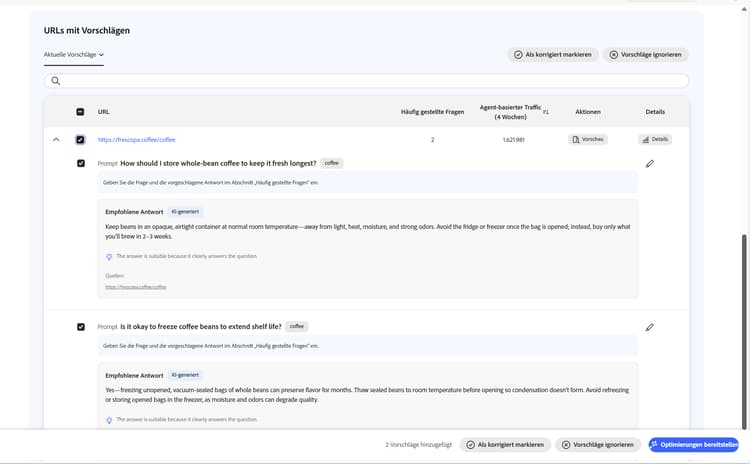This screenshot has height=464, width=750.
Task: Click the coffee tag on the whole-bean prompt
Action: pyautogui.click(x=331, y=163)
